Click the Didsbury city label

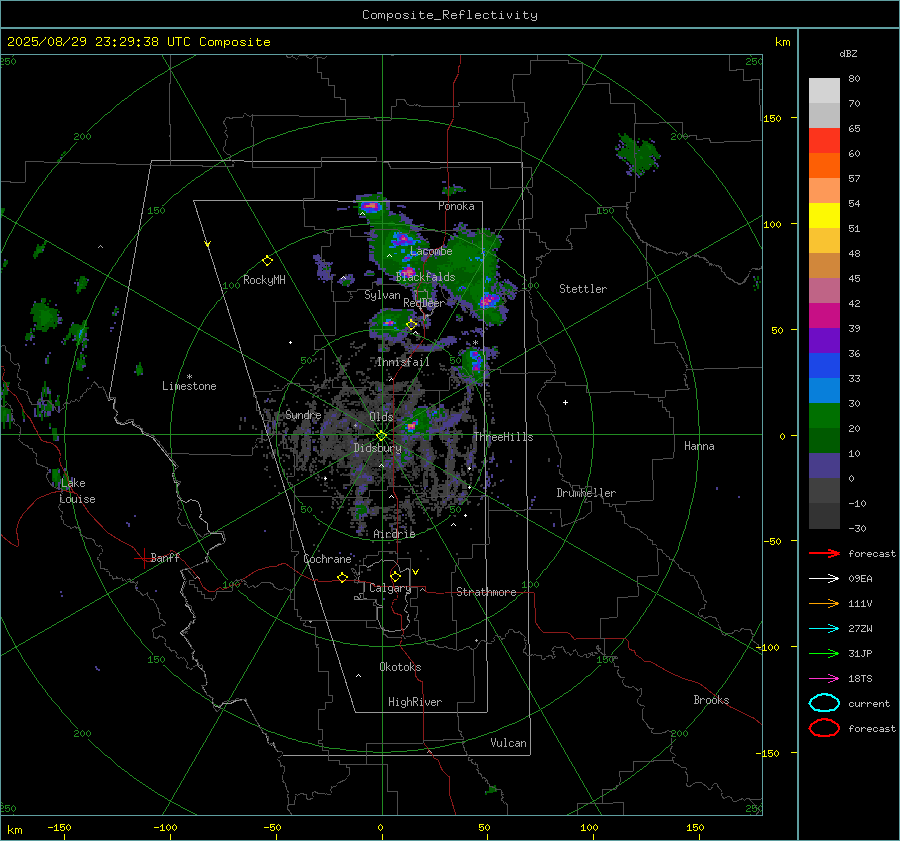(377, 448)
